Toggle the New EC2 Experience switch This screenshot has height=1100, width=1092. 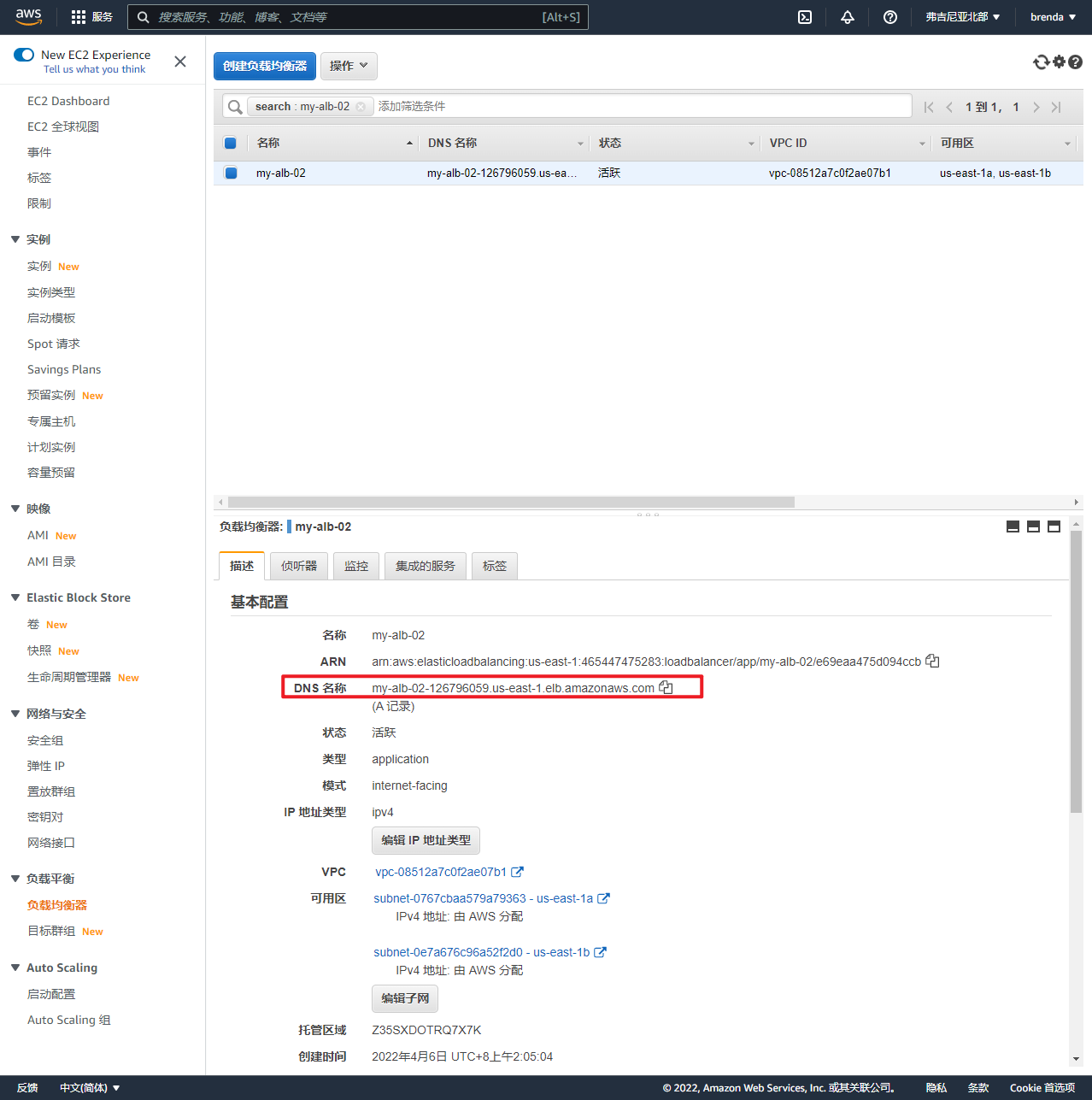[x=24, y=55]
